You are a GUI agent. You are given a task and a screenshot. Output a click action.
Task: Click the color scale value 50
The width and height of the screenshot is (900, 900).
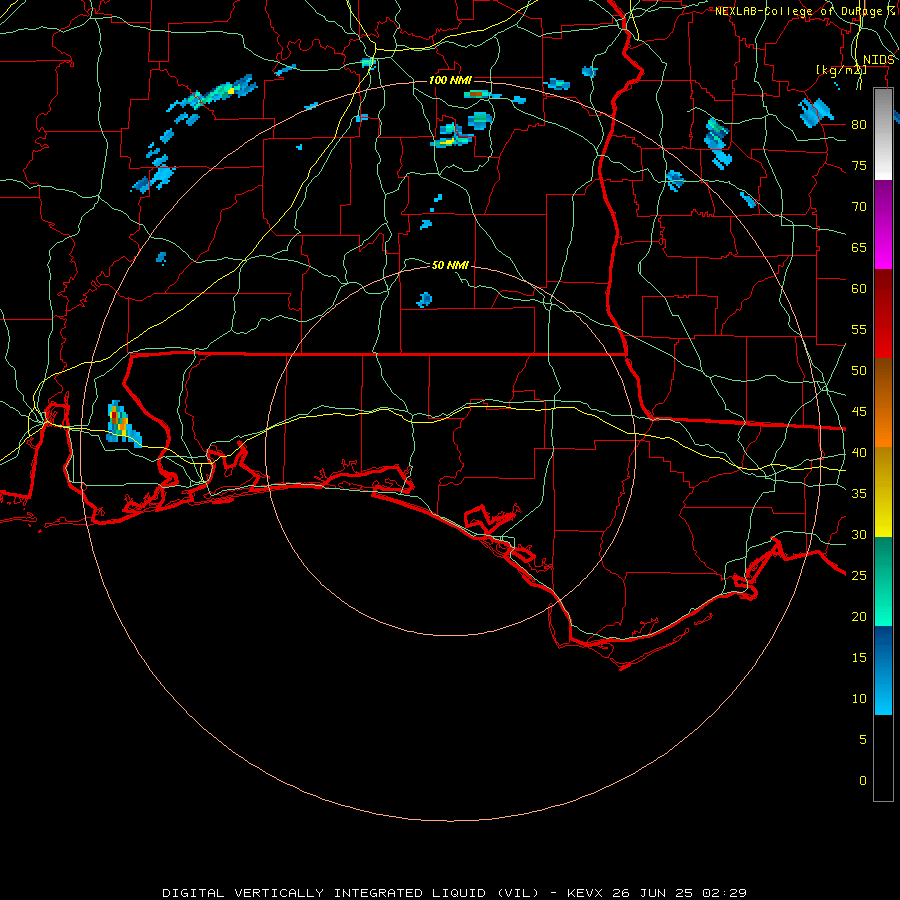click(859, 370)
